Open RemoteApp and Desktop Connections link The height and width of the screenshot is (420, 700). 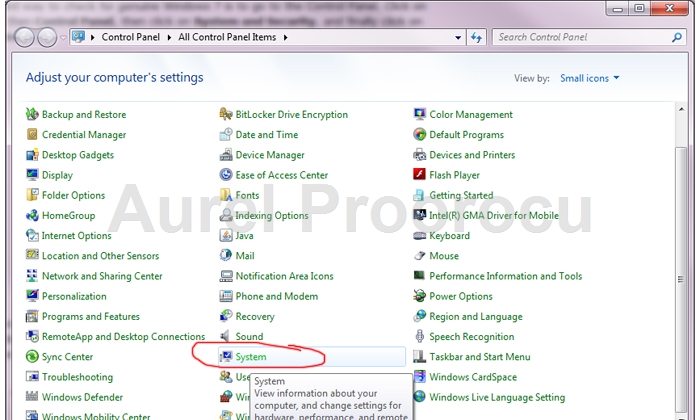(x=123, y=337)
